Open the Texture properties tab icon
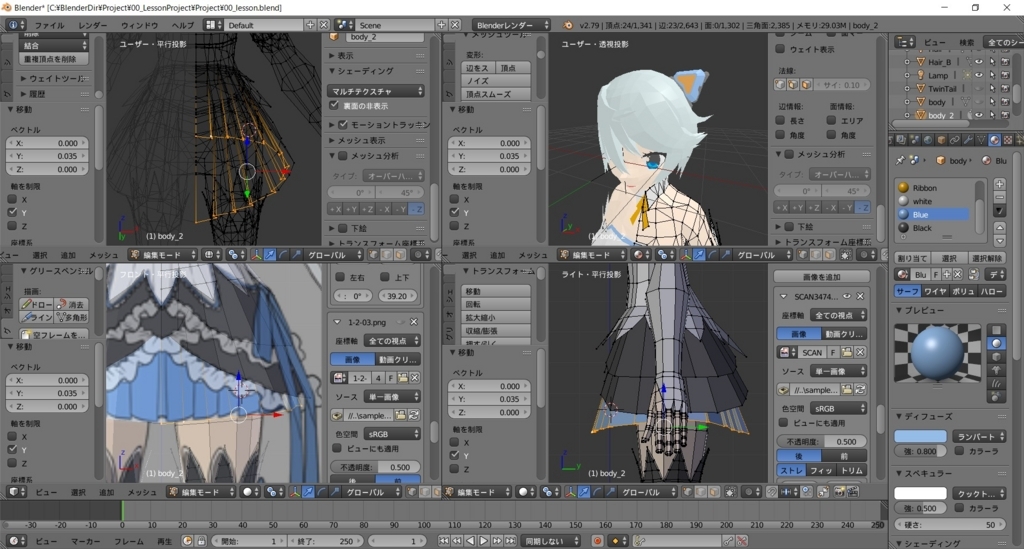 tap(1008, 140)
